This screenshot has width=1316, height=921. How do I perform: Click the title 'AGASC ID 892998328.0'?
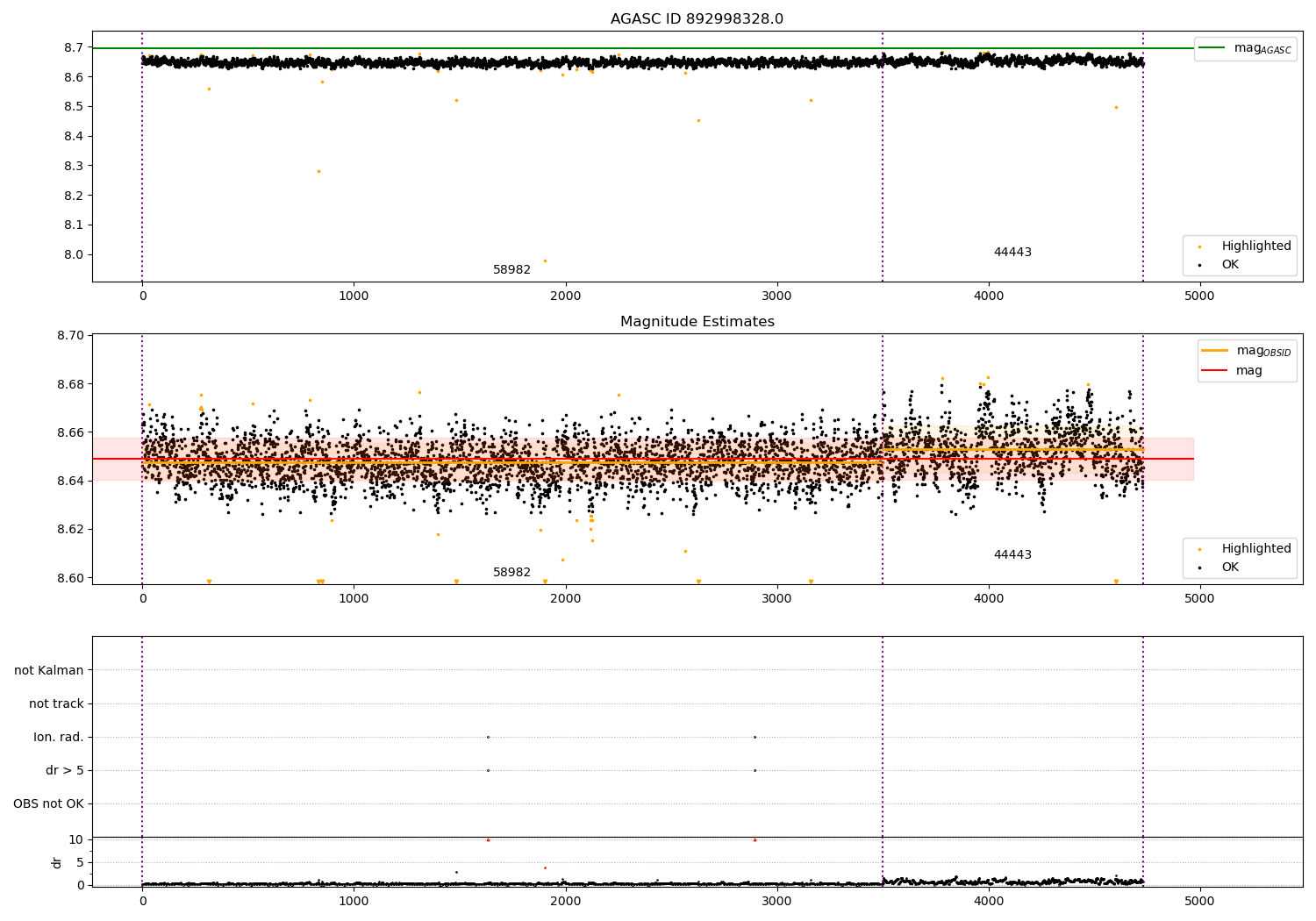697,19
